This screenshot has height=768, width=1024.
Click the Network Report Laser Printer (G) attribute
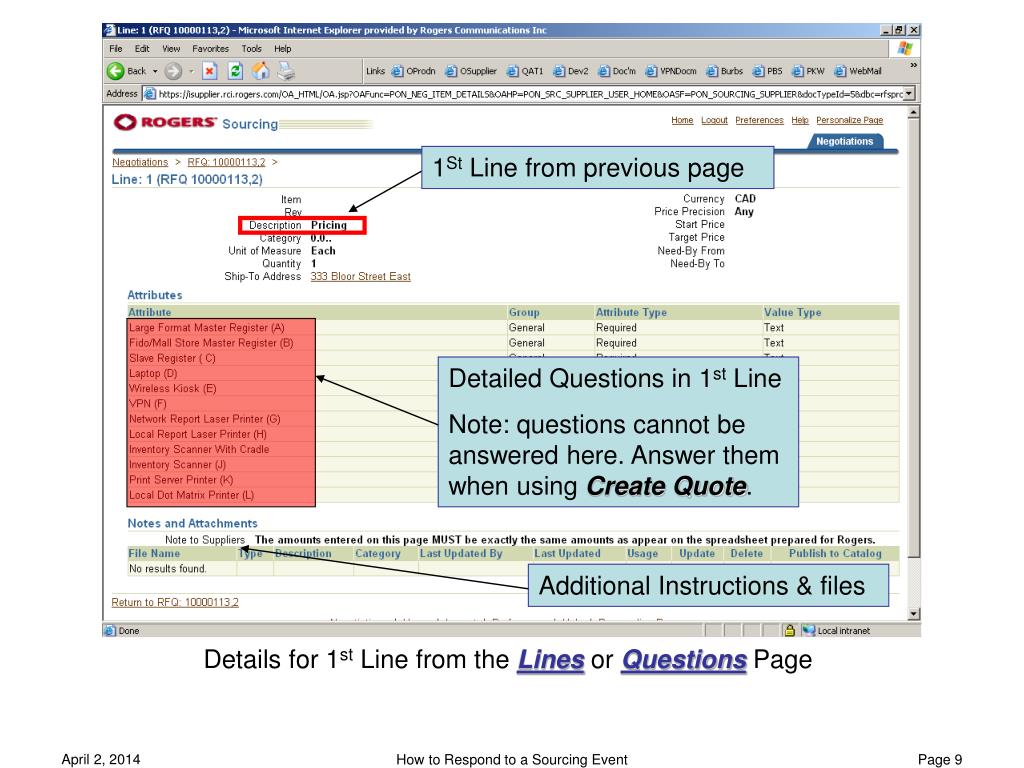click(x=204, y=419)
